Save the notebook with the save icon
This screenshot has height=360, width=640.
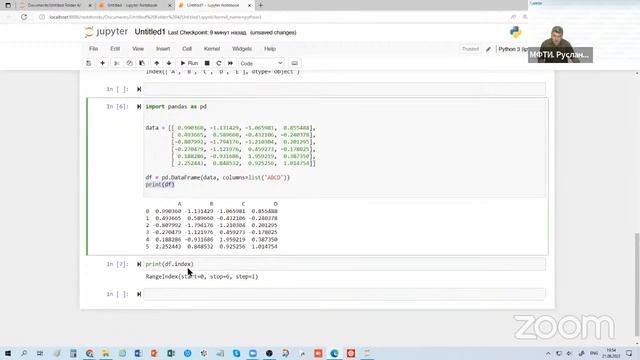pyautogui.click(x=89, y=63)
